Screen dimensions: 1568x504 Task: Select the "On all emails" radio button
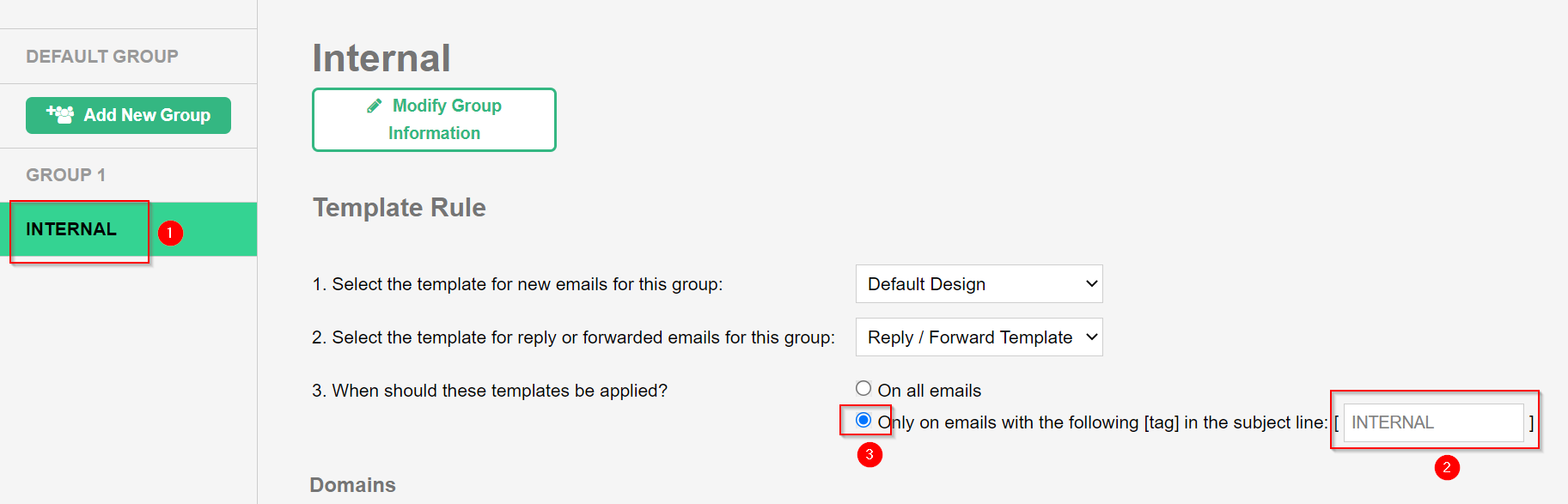pos(863,389)
